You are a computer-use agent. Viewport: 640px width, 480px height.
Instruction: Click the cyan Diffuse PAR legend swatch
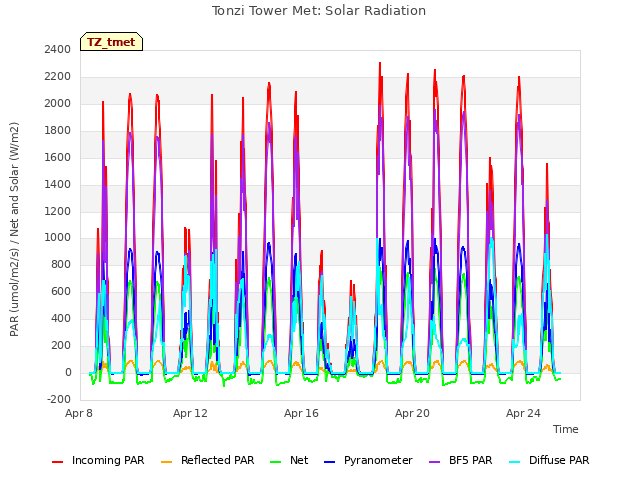(x=515, y=462)
